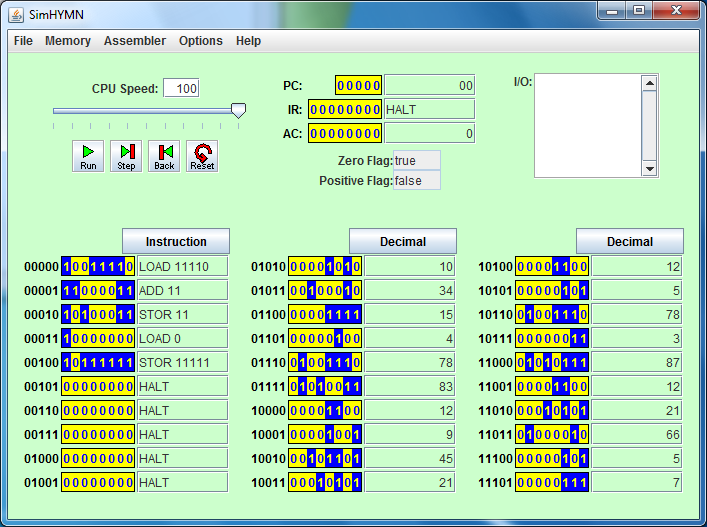Click decimal value 83 at address 01111
Screen dimensions: 707x527
[410, 386]
